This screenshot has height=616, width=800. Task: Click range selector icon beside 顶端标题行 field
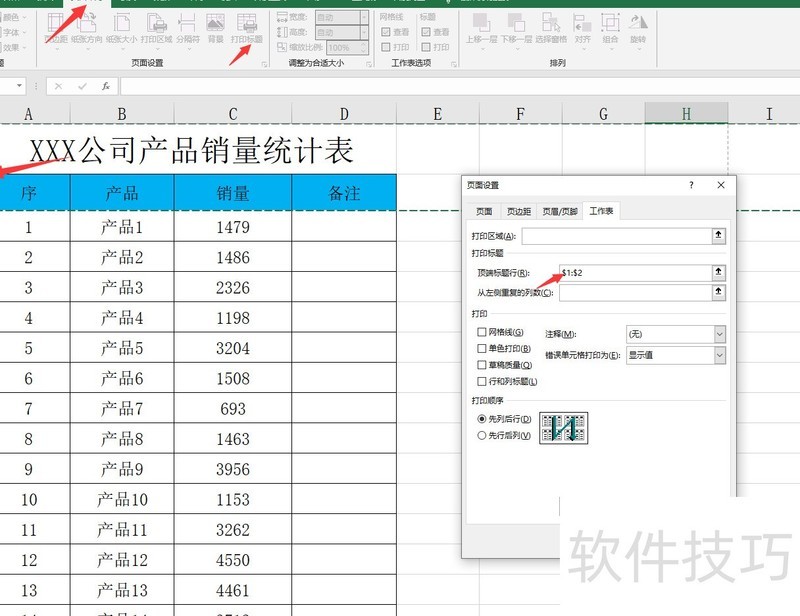point(717,272)
